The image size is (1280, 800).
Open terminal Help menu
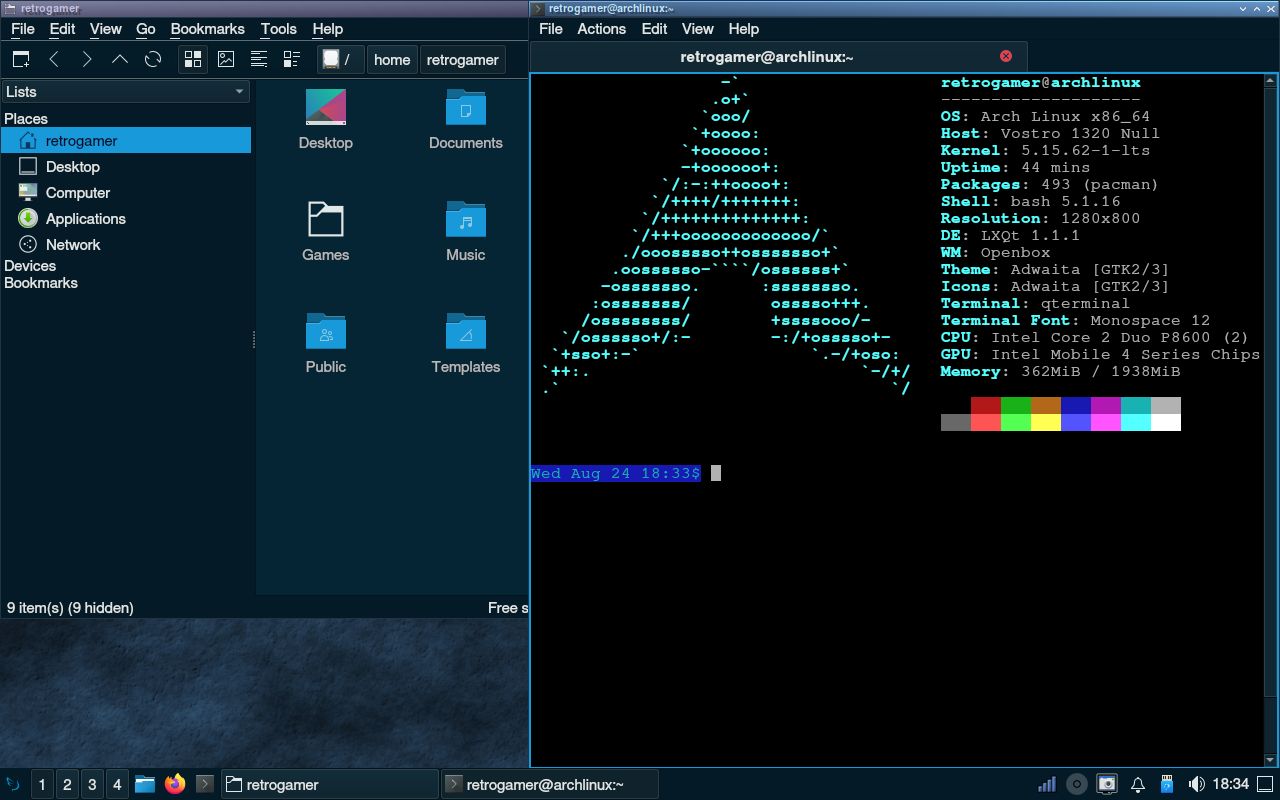744,29
